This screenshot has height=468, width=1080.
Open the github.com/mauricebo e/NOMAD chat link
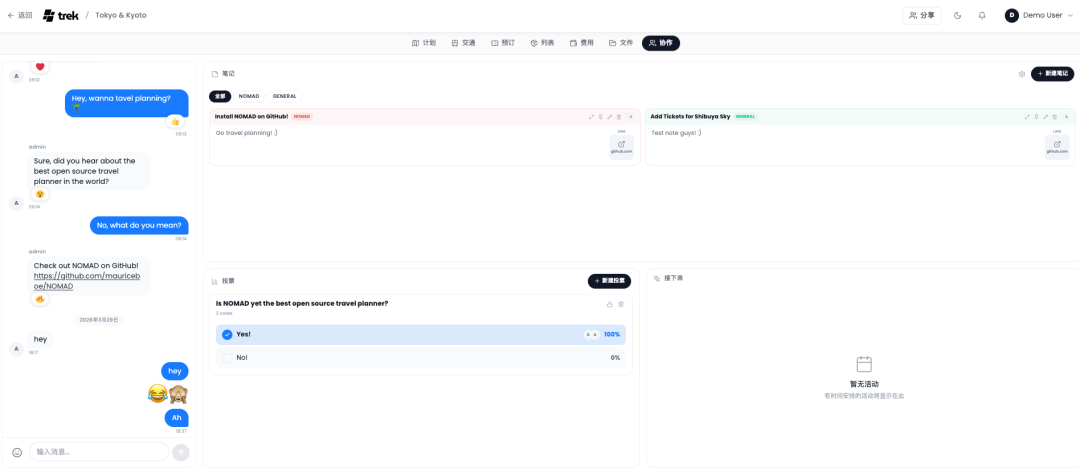tap(87, 281)
